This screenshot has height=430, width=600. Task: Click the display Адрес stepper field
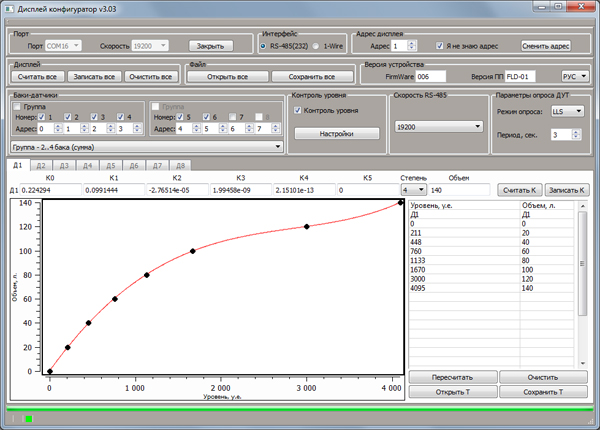pyautogui.click(x=404, y=46)
